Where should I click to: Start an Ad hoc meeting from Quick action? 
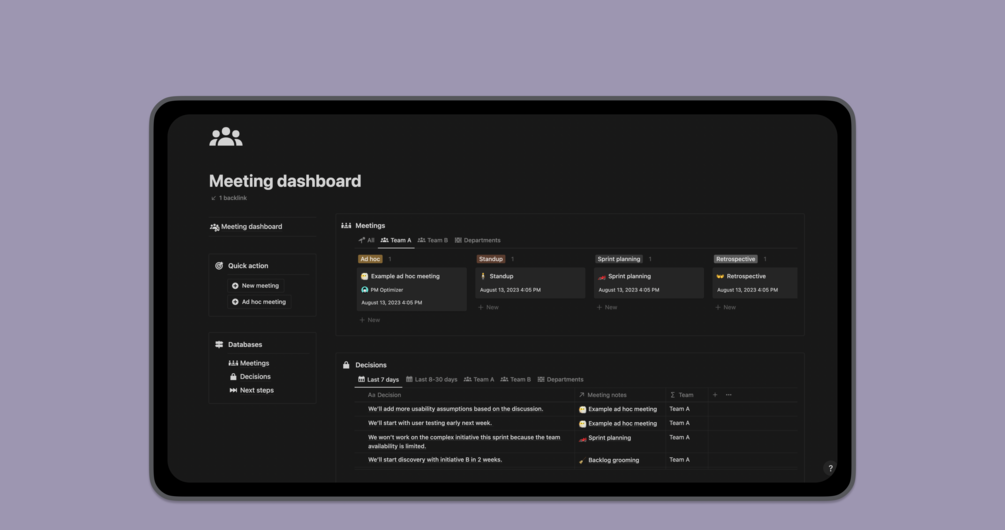pyautogui.click(x=259, y=302)
